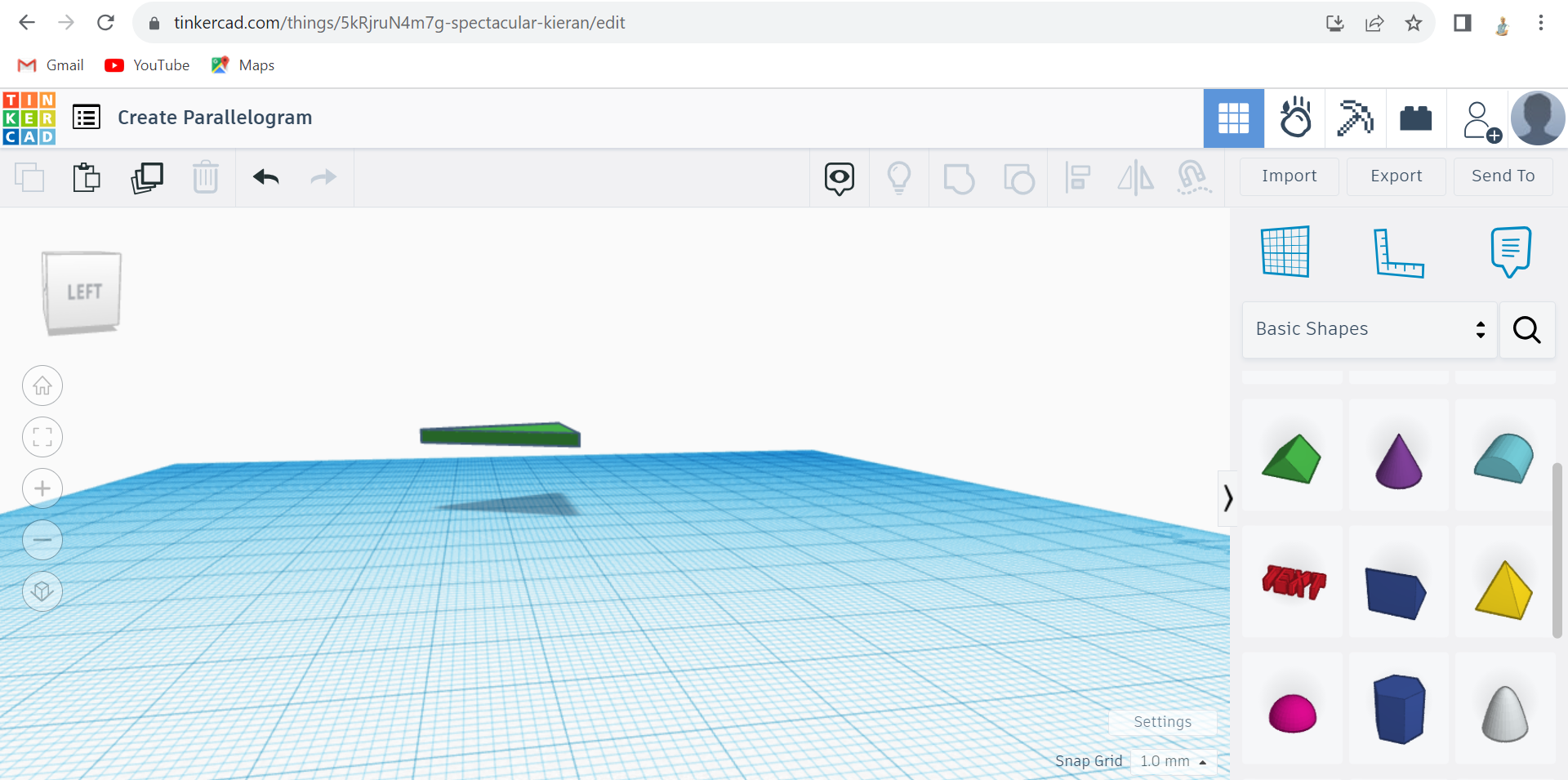Collapse the shapes panel with chevron
The image size is (1568, 780).
(x=1227, y=497)
